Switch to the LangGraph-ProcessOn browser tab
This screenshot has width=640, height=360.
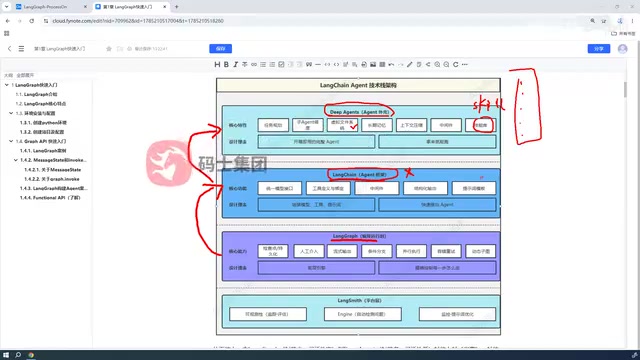tap(51, 7)
